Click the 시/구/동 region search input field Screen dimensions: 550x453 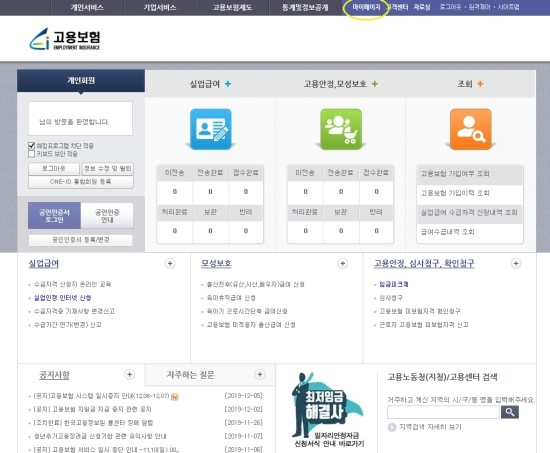pyautogui.click(x=443, y=412)
